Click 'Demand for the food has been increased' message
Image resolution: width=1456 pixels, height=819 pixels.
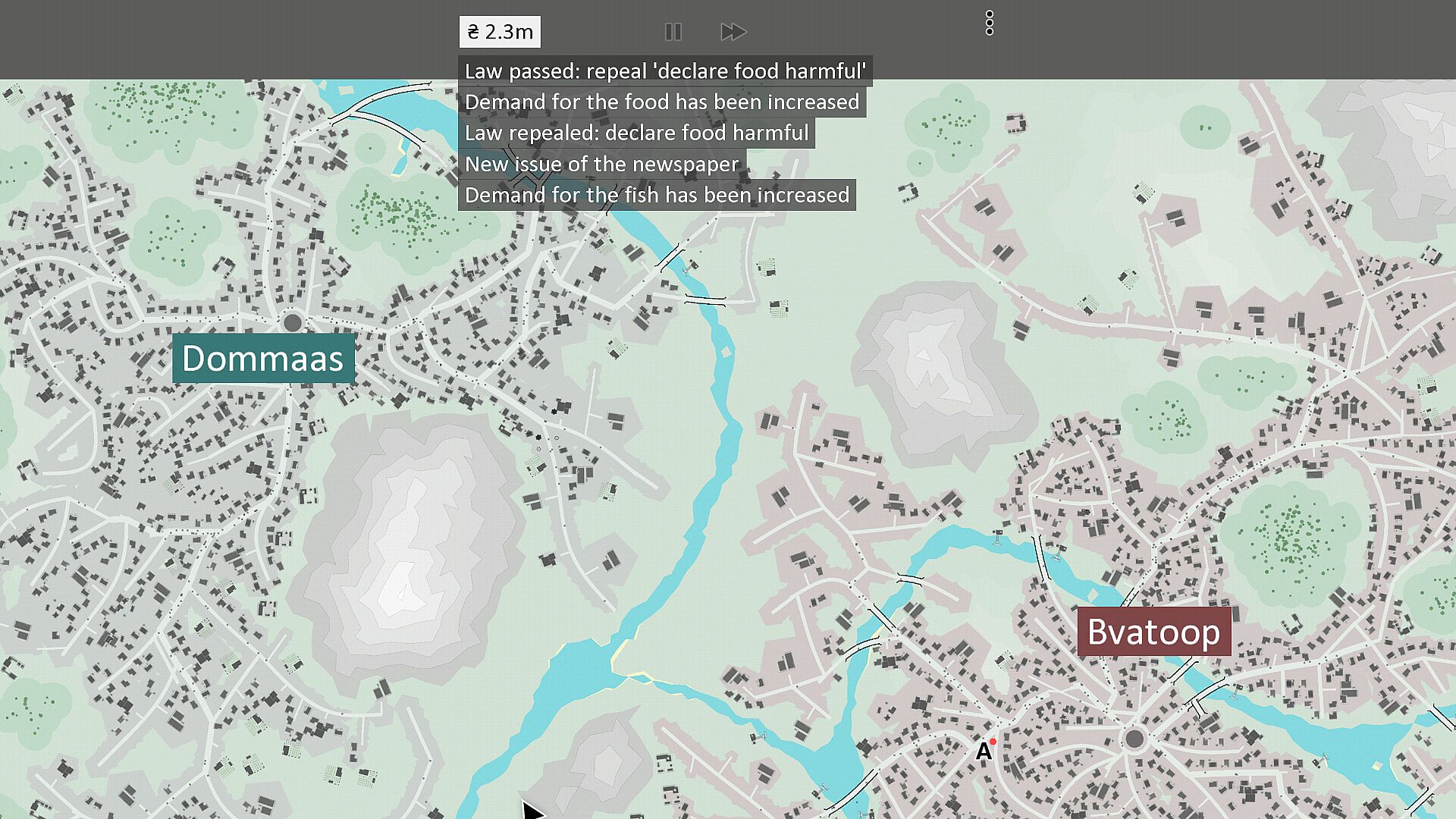click(661, 102)
